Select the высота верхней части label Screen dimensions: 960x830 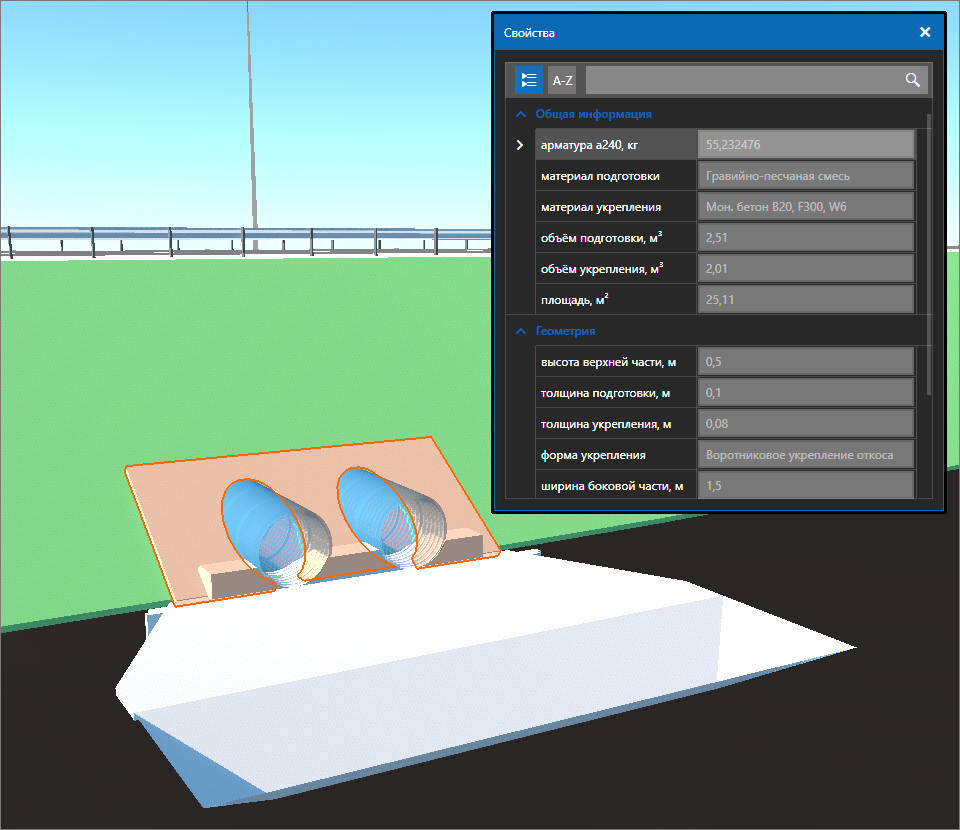(x=608, y=362)
